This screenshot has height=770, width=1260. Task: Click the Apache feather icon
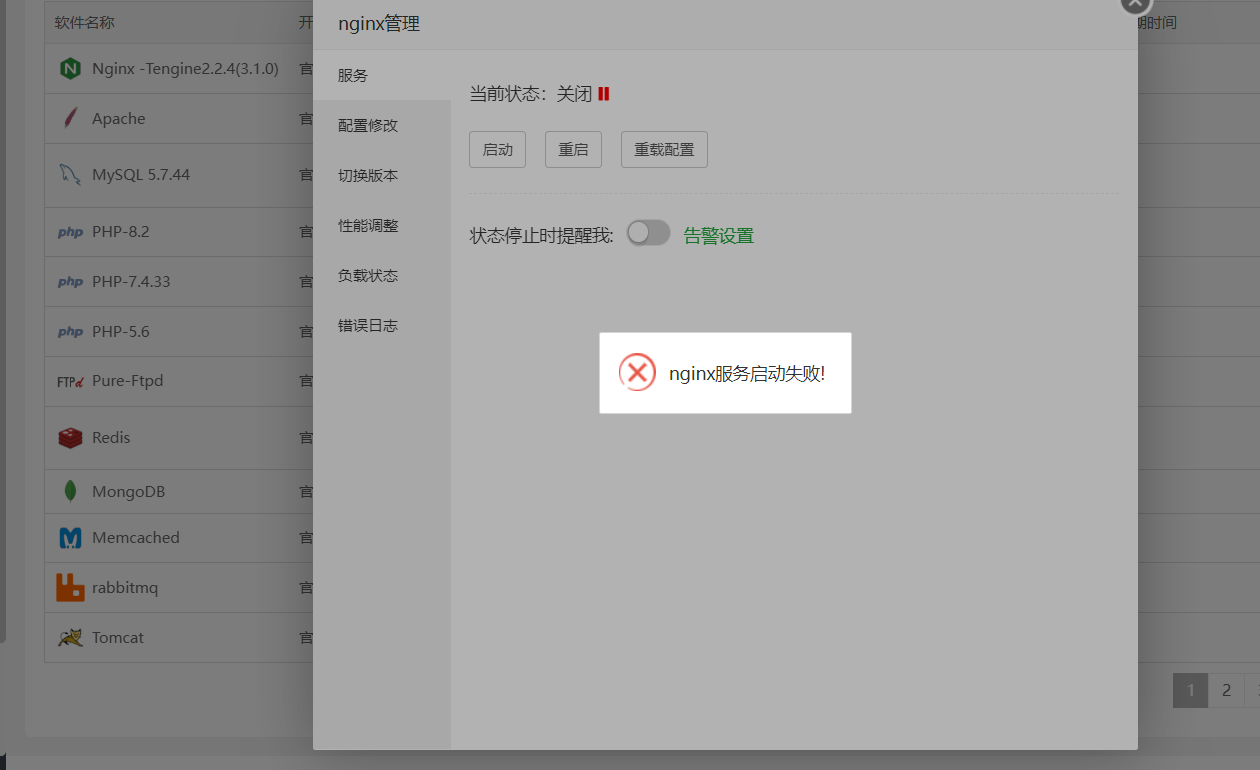click(70, 118)
